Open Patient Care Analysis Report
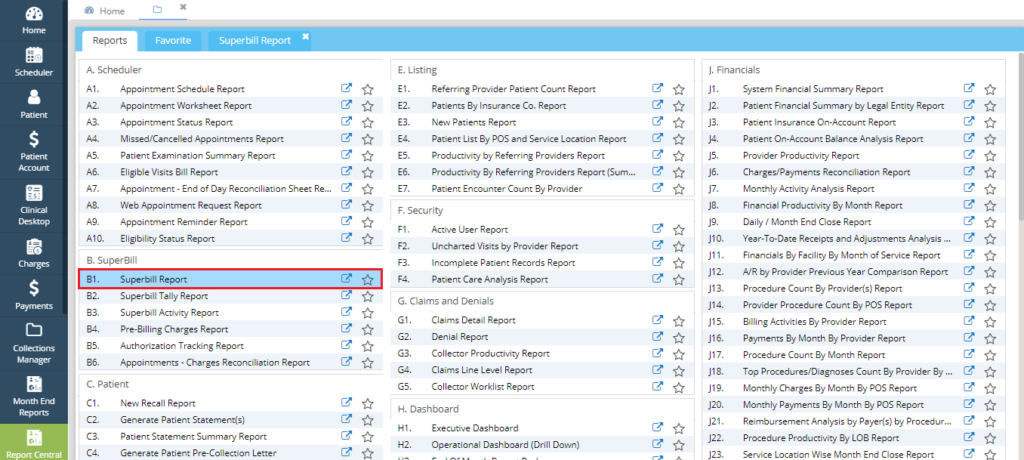 (x=490, y=279)
